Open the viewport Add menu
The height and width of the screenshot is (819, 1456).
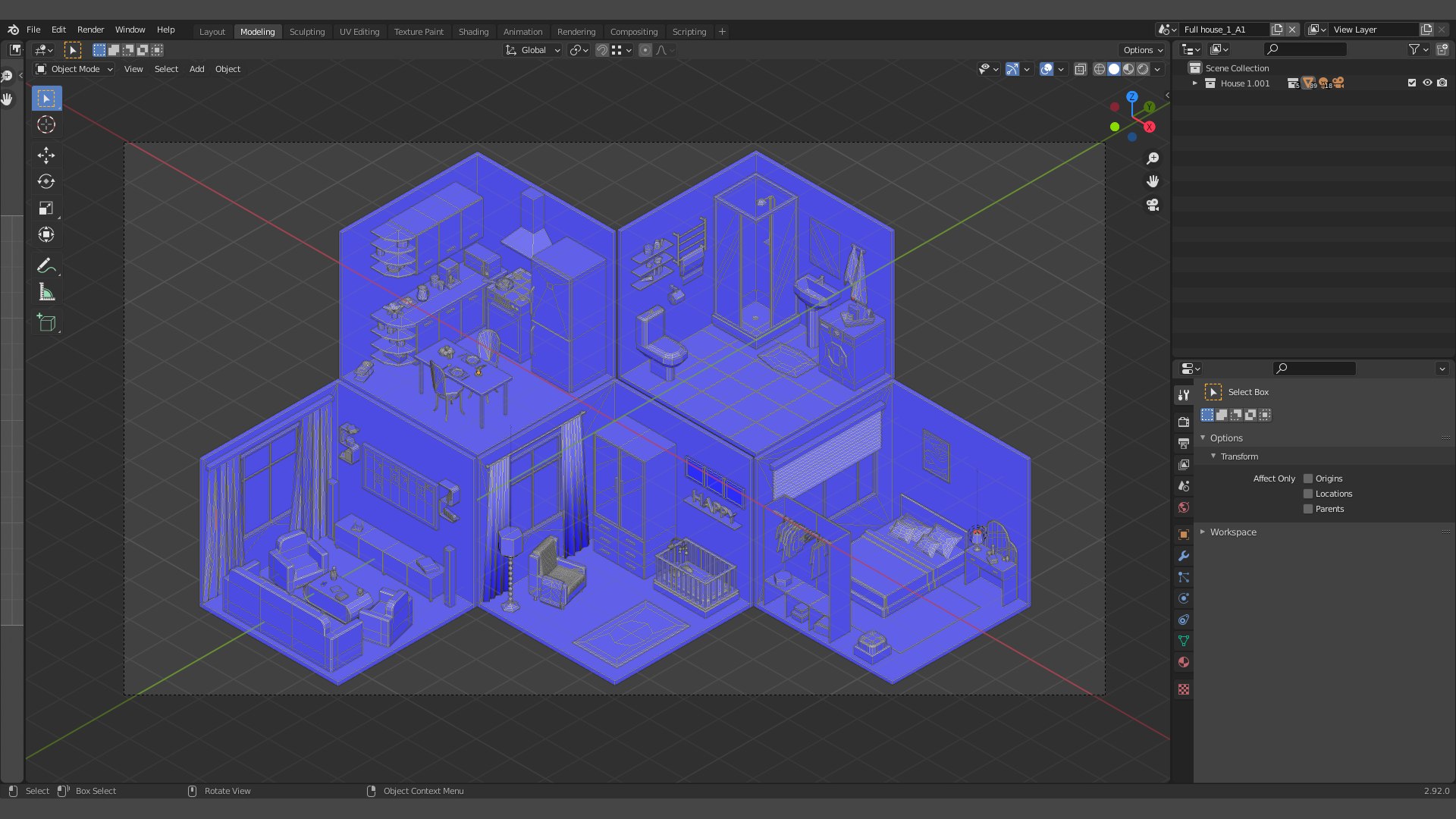click(x=196, y=69)
